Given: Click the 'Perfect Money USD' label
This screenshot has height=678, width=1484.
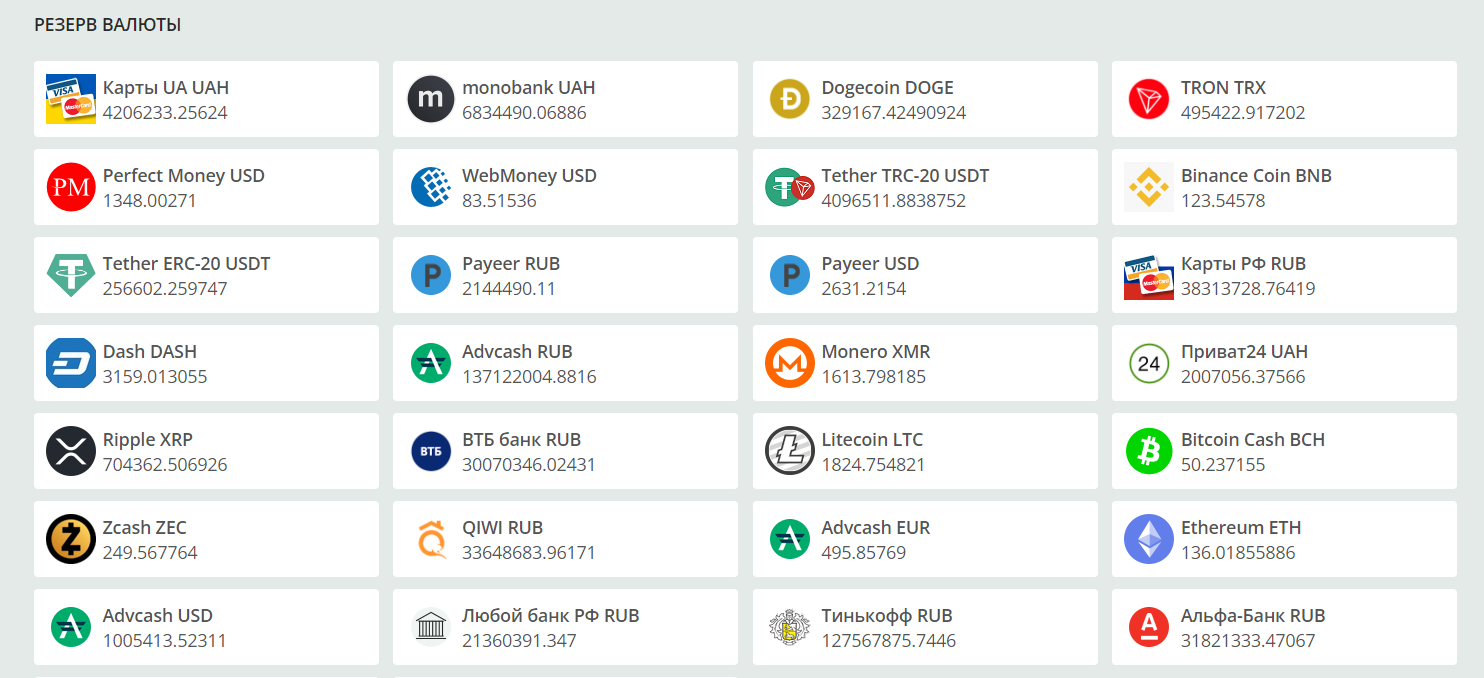Looking at the screenshot, I should point(184,175).
